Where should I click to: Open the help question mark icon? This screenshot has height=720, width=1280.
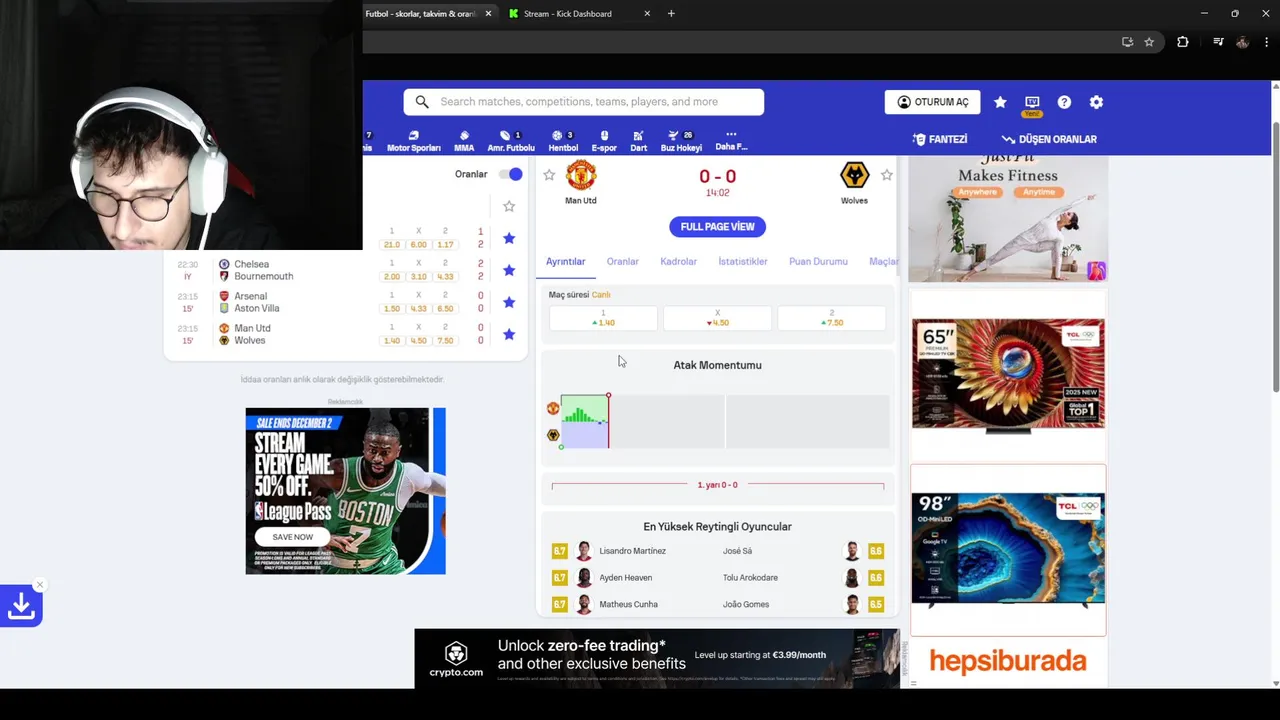pos(1064,102)
